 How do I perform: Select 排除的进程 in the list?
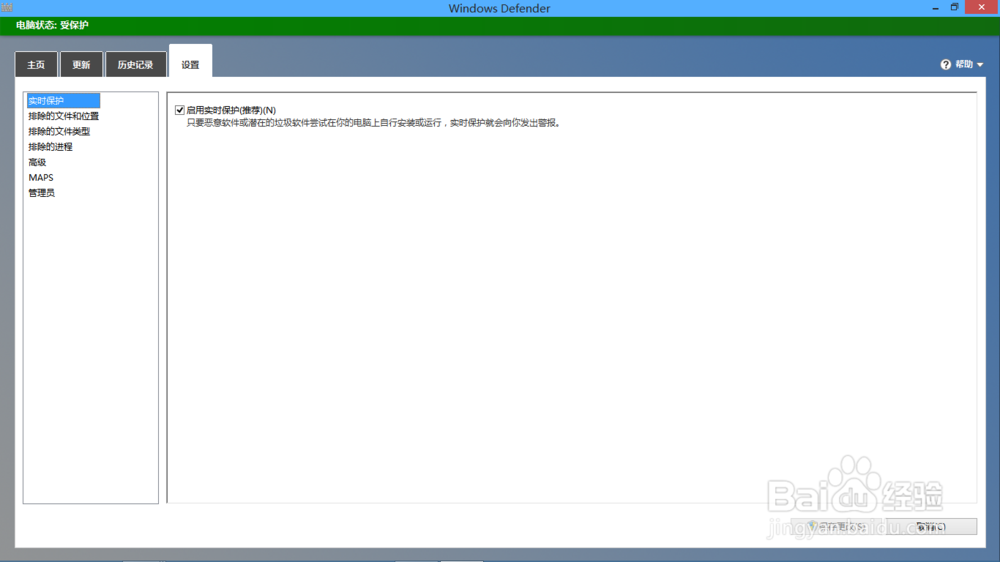point(50,147)
